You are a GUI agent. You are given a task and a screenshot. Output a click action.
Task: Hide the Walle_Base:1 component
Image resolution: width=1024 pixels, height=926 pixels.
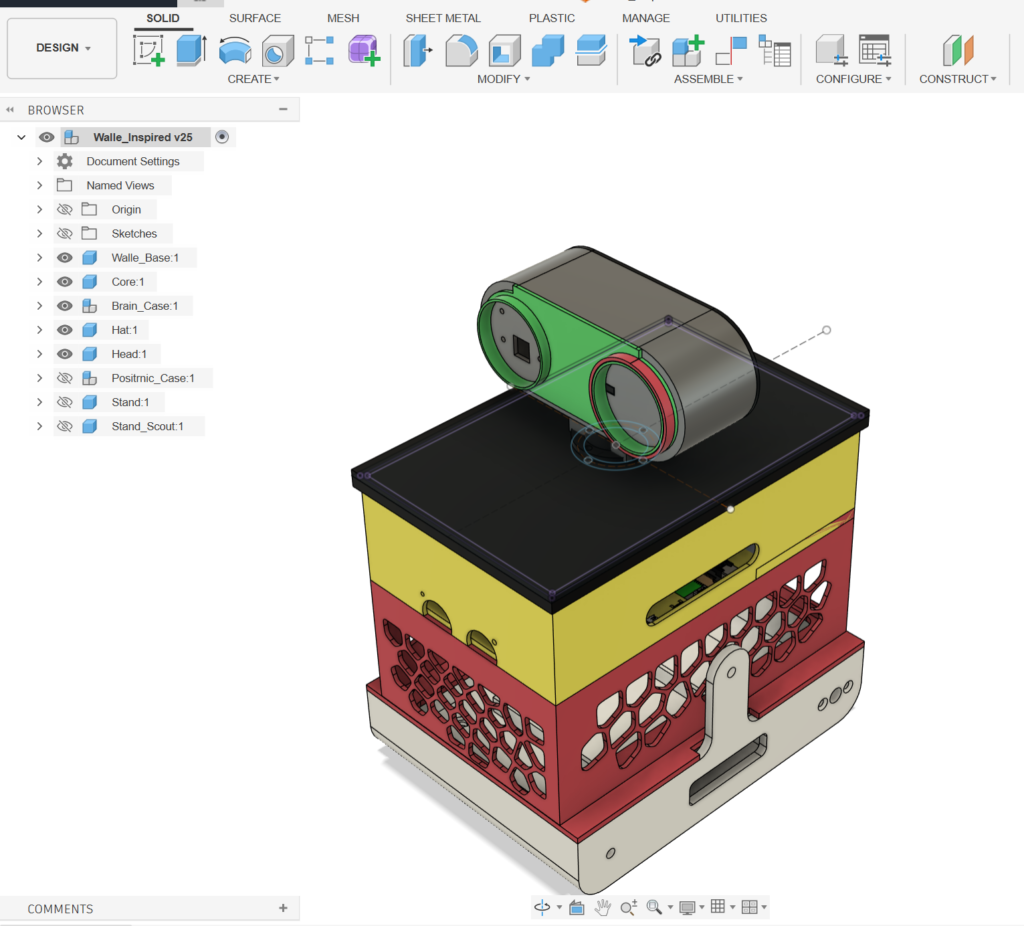tap(65, 258)
